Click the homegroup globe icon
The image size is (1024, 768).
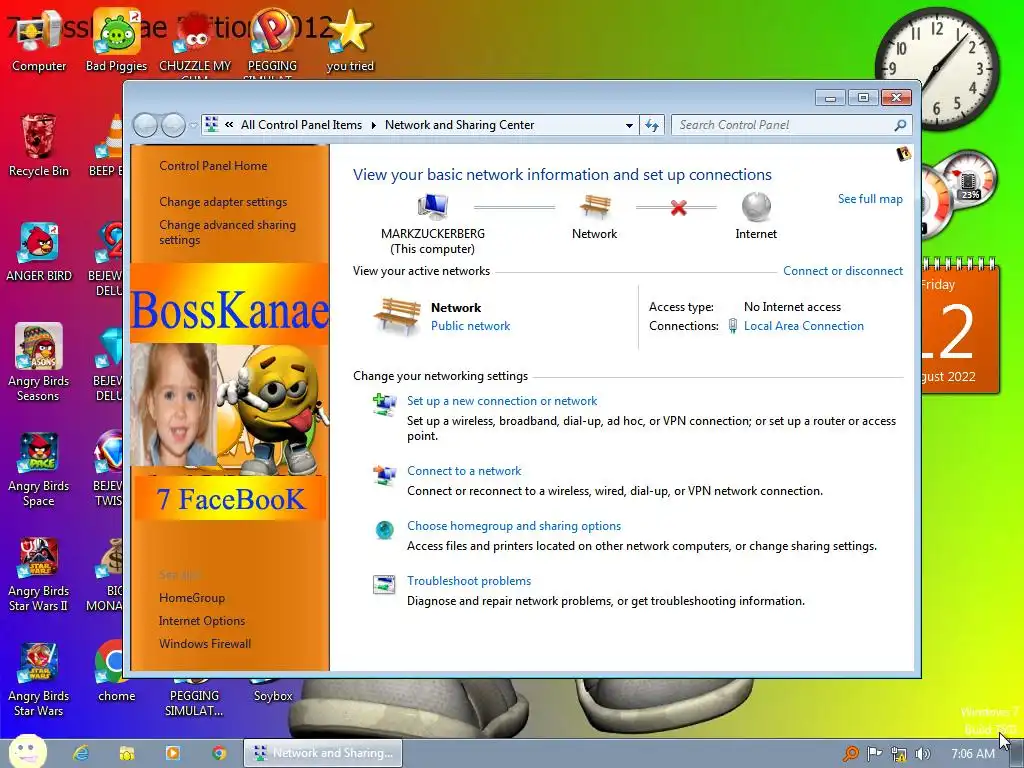tap(384, 530)
